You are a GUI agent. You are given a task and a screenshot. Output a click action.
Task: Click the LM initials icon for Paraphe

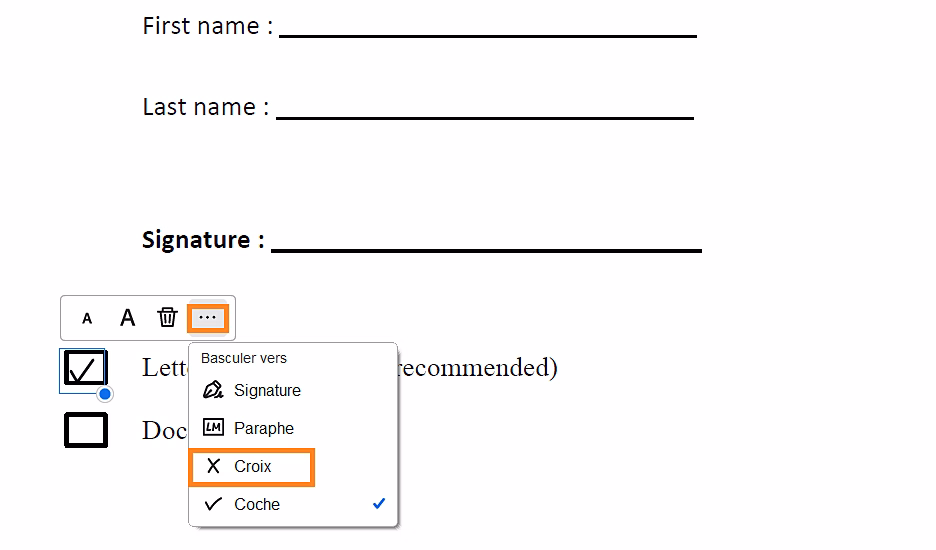coord(213,428)
